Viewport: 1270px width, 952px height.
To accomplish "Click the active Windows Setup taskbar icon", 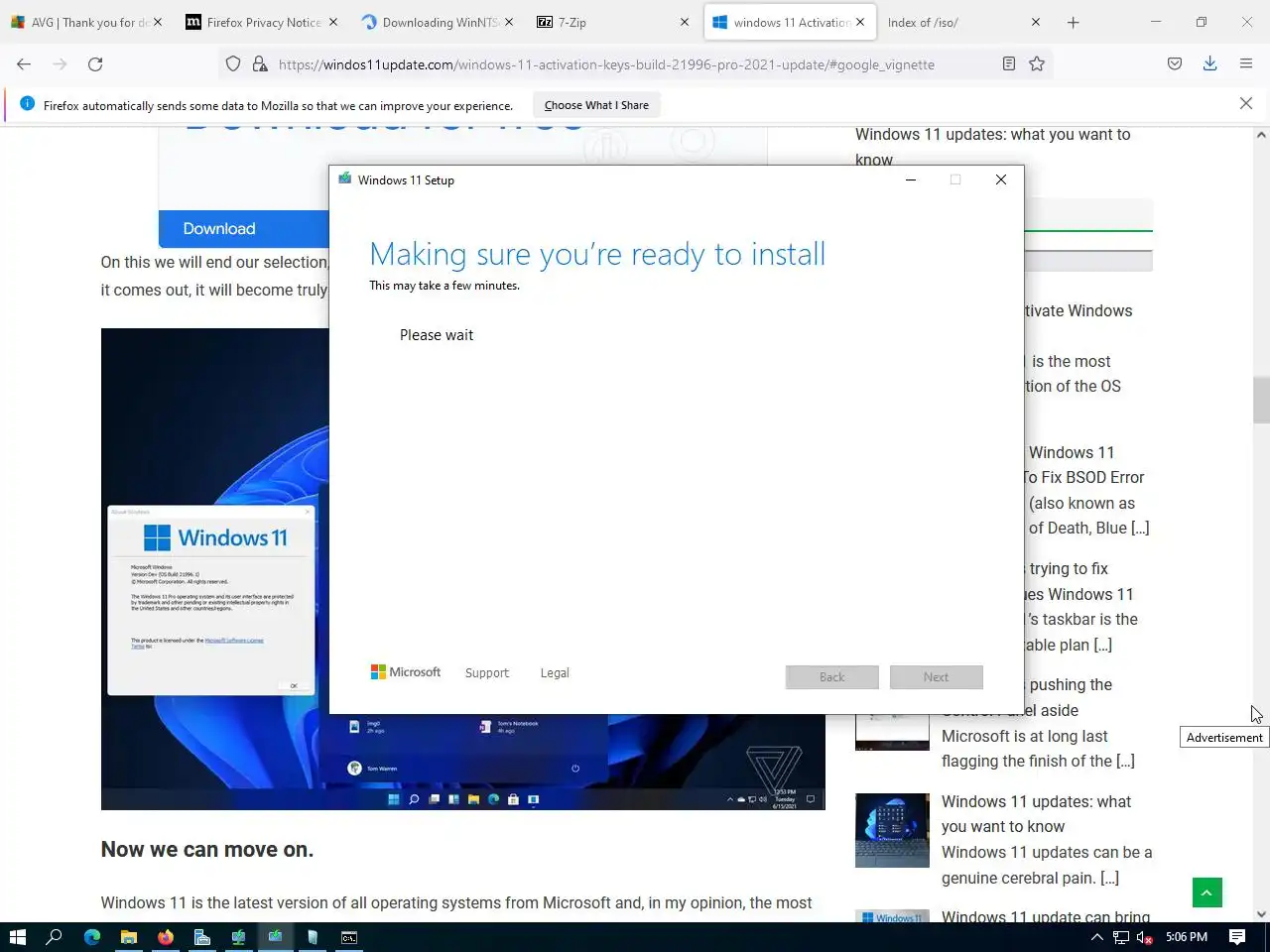I will 275,937.
